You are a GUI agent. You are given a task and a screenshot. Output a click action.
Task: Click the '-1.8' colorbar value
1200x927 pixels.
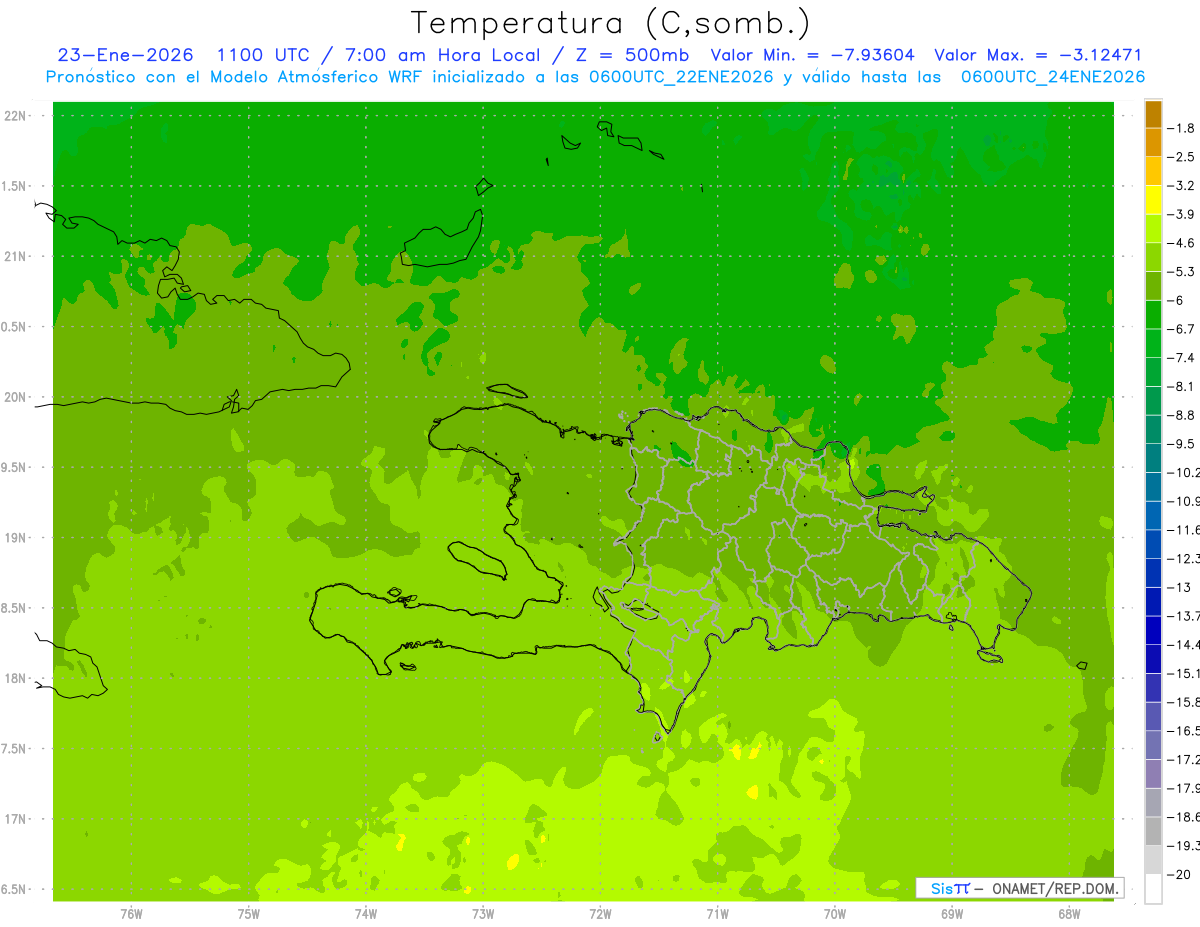click(1181, 128)
